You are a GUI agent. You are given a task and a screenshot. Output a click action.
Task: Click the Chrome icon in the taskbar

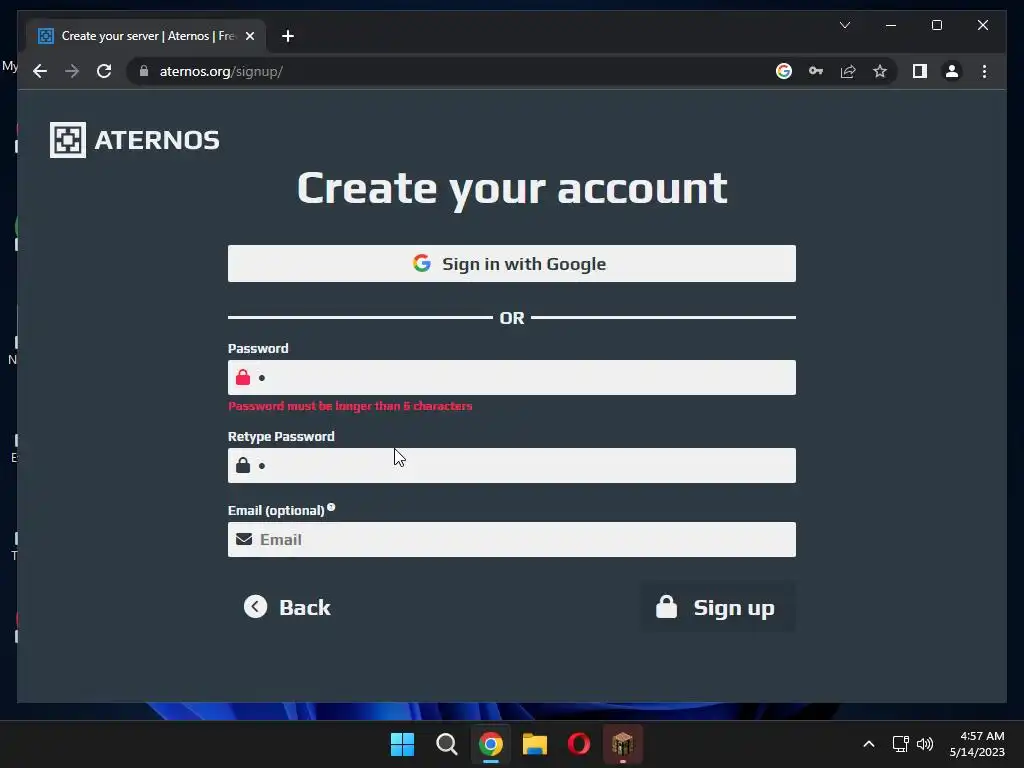(490, 744)
